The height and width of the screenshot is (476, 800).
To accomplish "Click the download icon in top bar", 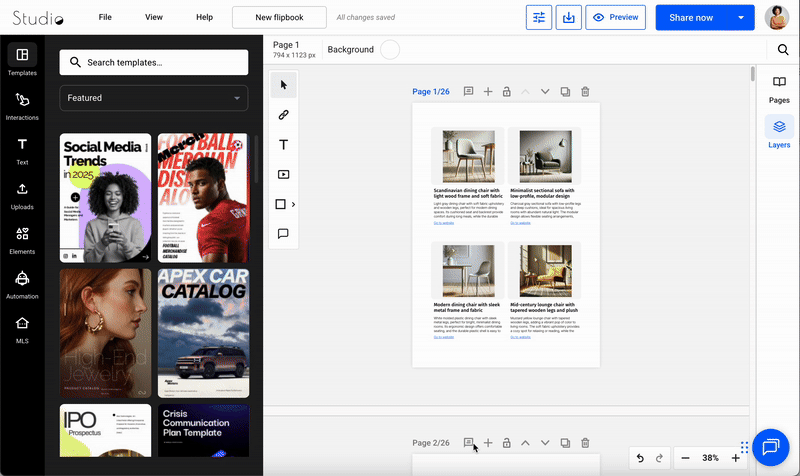I will 568,17.
